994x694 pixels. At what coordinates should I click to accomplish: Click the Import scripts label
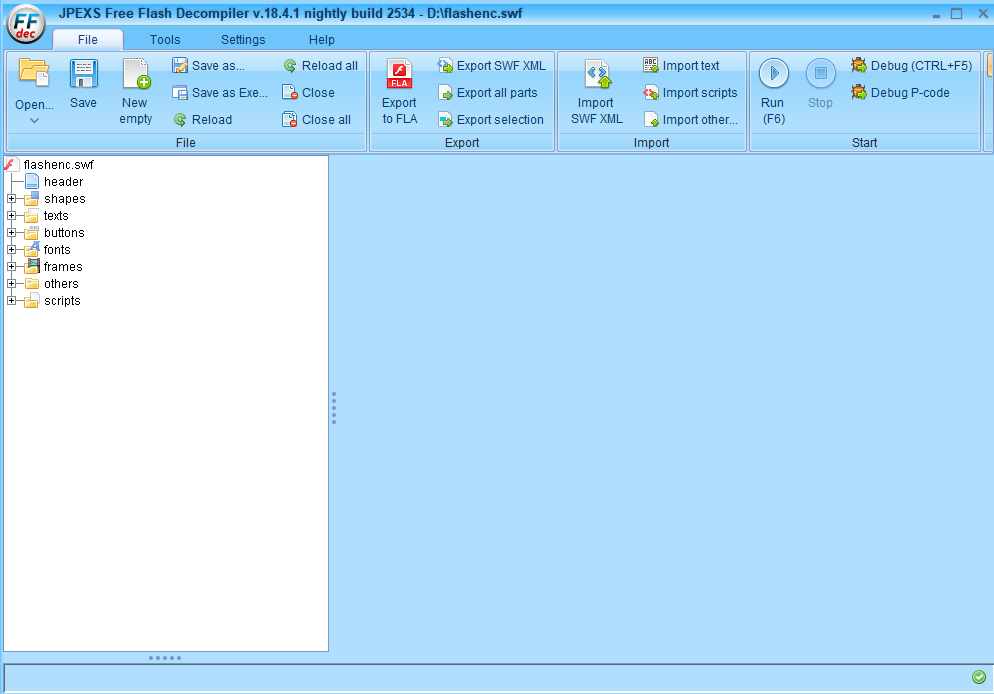(x=700, y=93)
